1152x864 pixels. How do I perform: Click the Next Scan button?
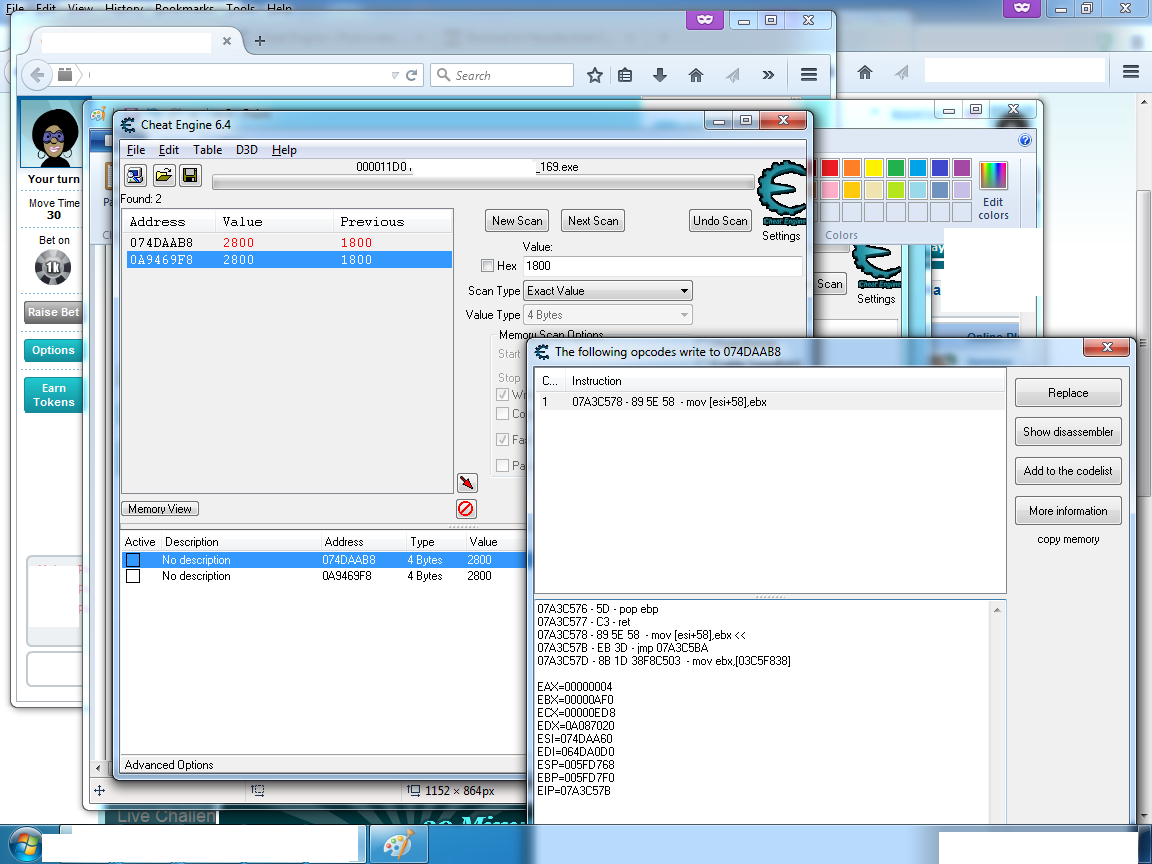click(x=593, y=221)
